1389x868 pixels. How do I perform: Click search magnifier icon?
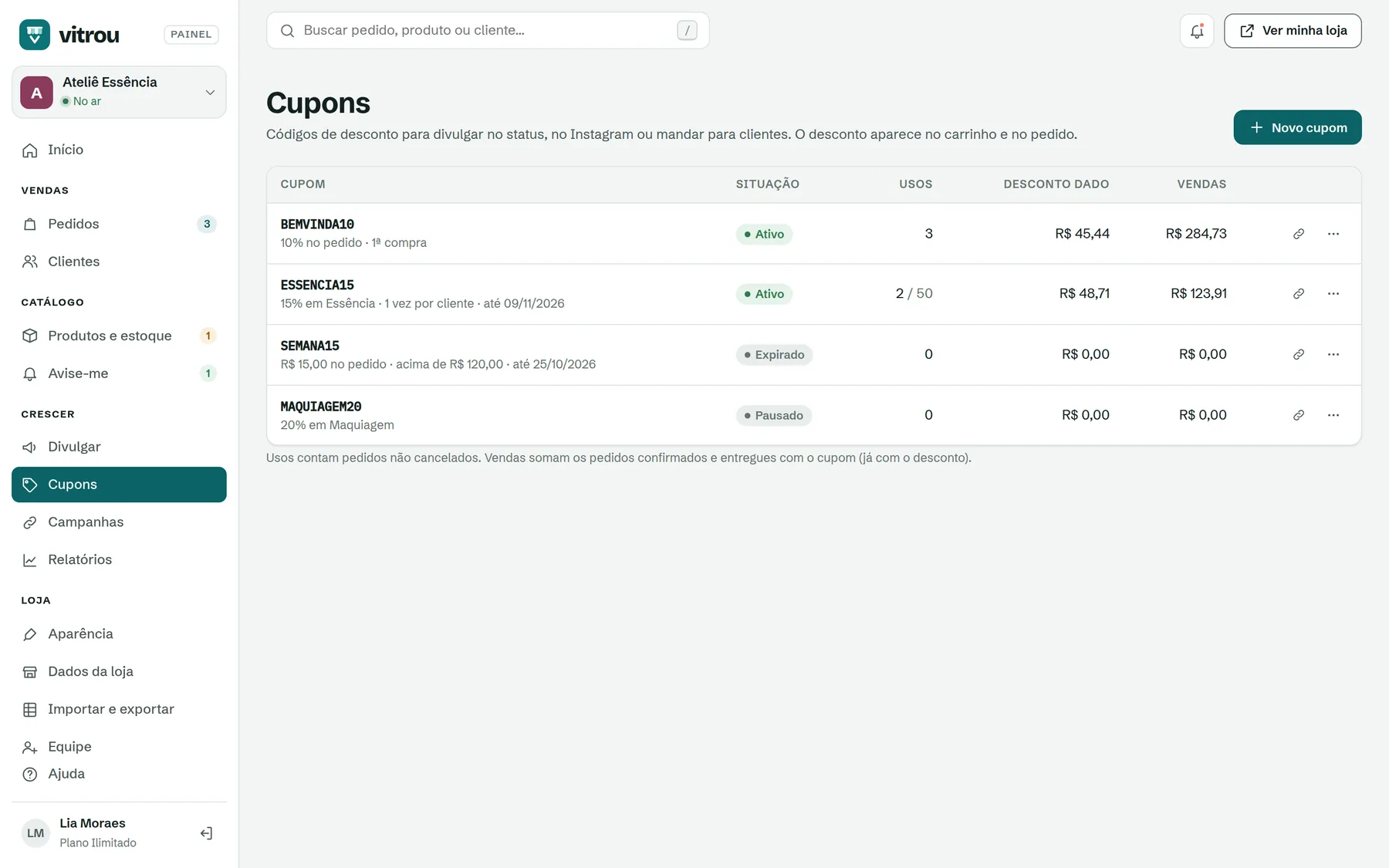(x=287, y=31)
